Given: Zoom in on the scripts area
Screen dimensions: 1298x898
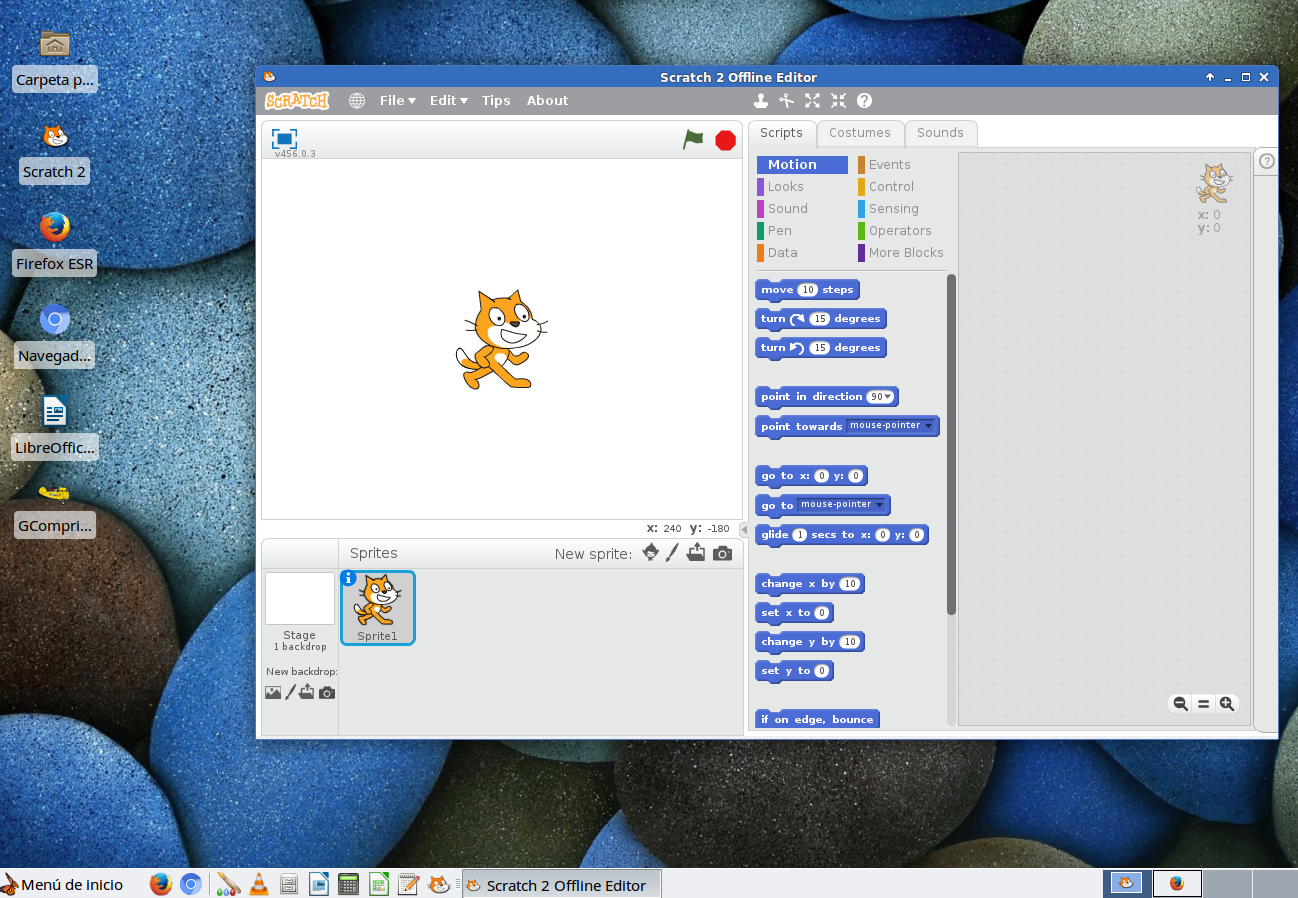Looking at the screenshot, I should [x=1227, y=704].
